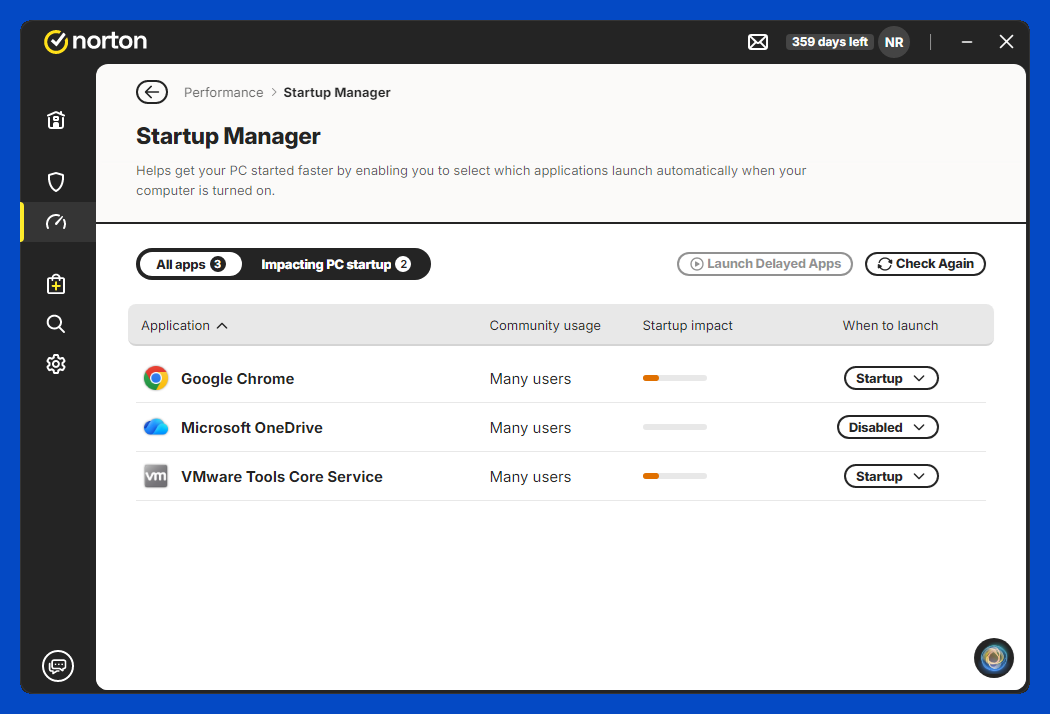Click Performance breadcrumb link

[224, 92]
